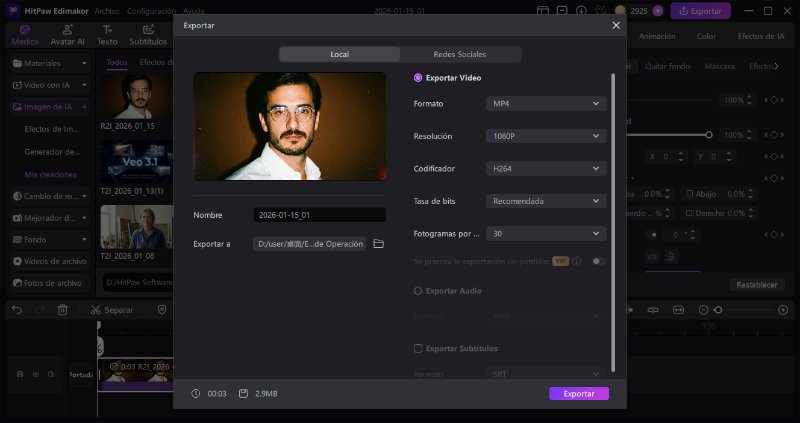Open Mis creaciones in sidebar
Image resolution: width=800 pixels, height=423 pixels.
pyautogui.click(x=51, y=175)
